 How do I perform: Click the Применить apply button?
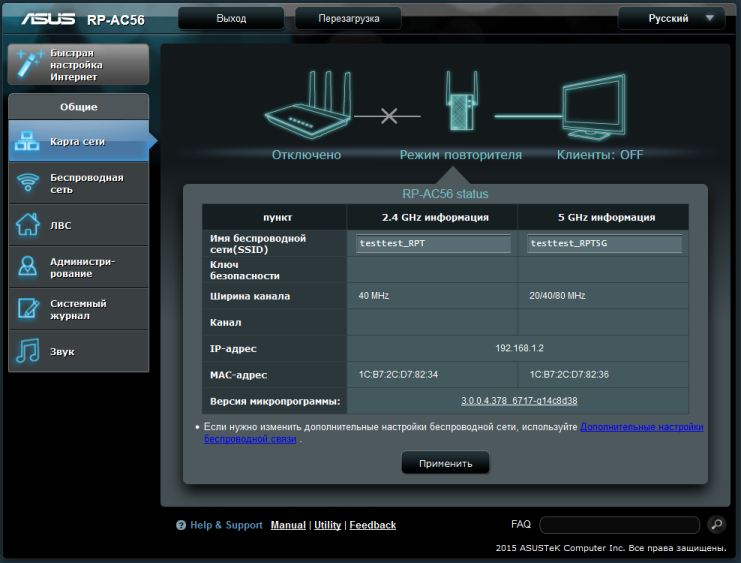[445, 463]
